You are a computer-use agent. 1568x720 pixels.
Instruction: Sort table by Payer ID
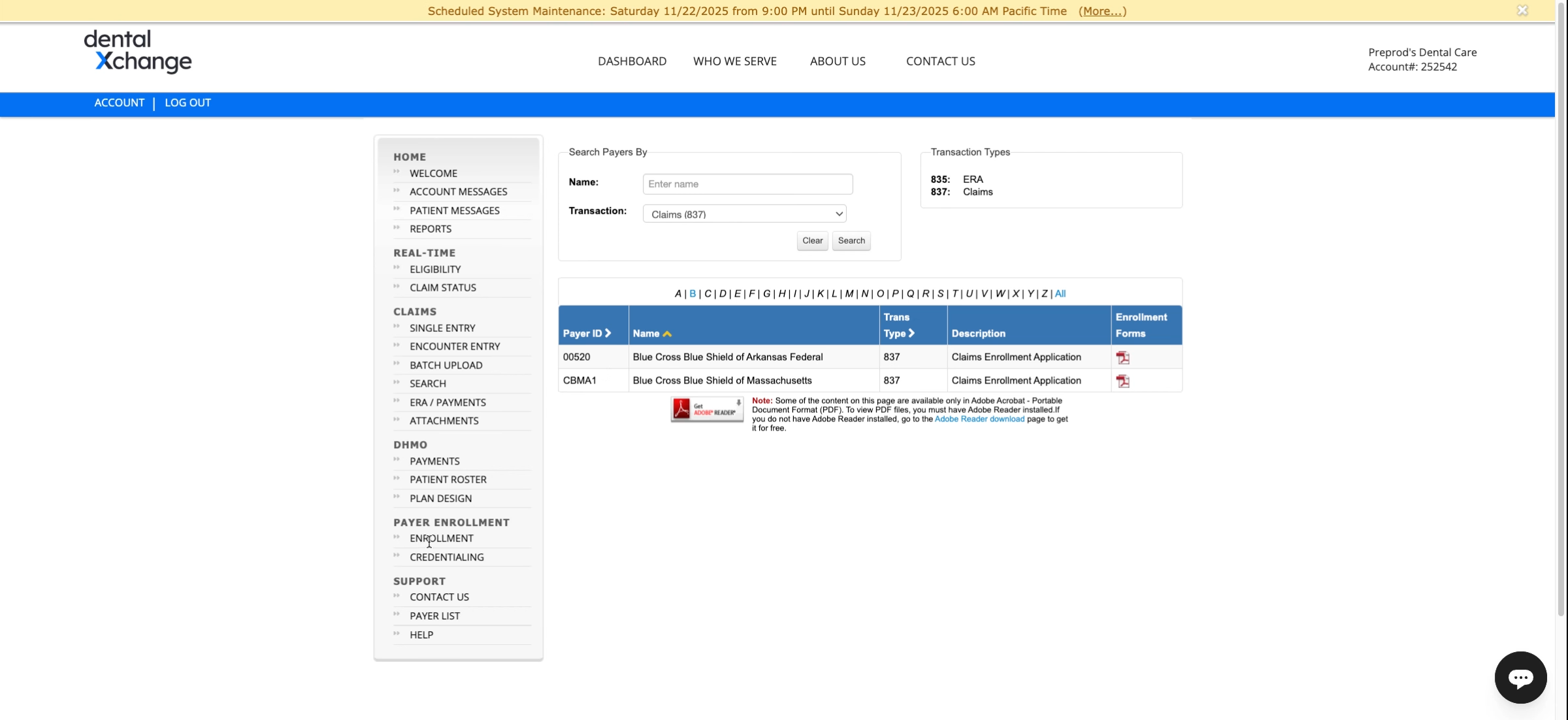pos(587,333)
